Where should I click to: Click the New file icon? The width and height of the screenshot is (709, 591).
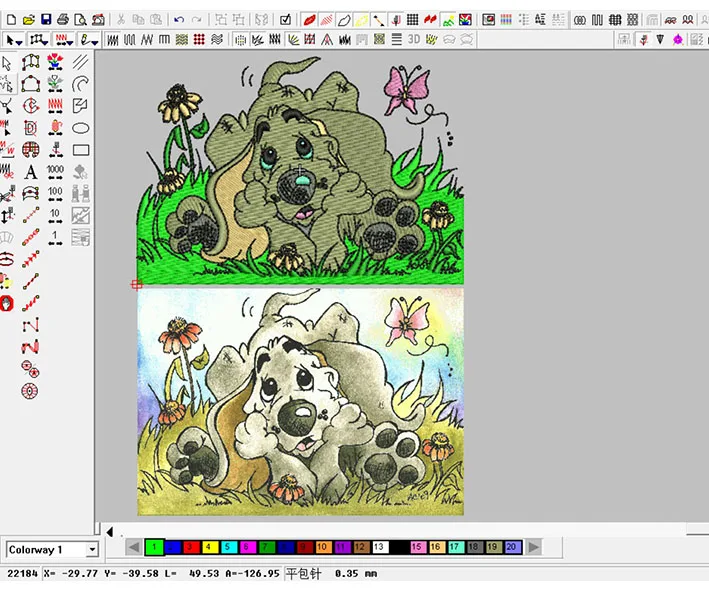pos(10,19)
